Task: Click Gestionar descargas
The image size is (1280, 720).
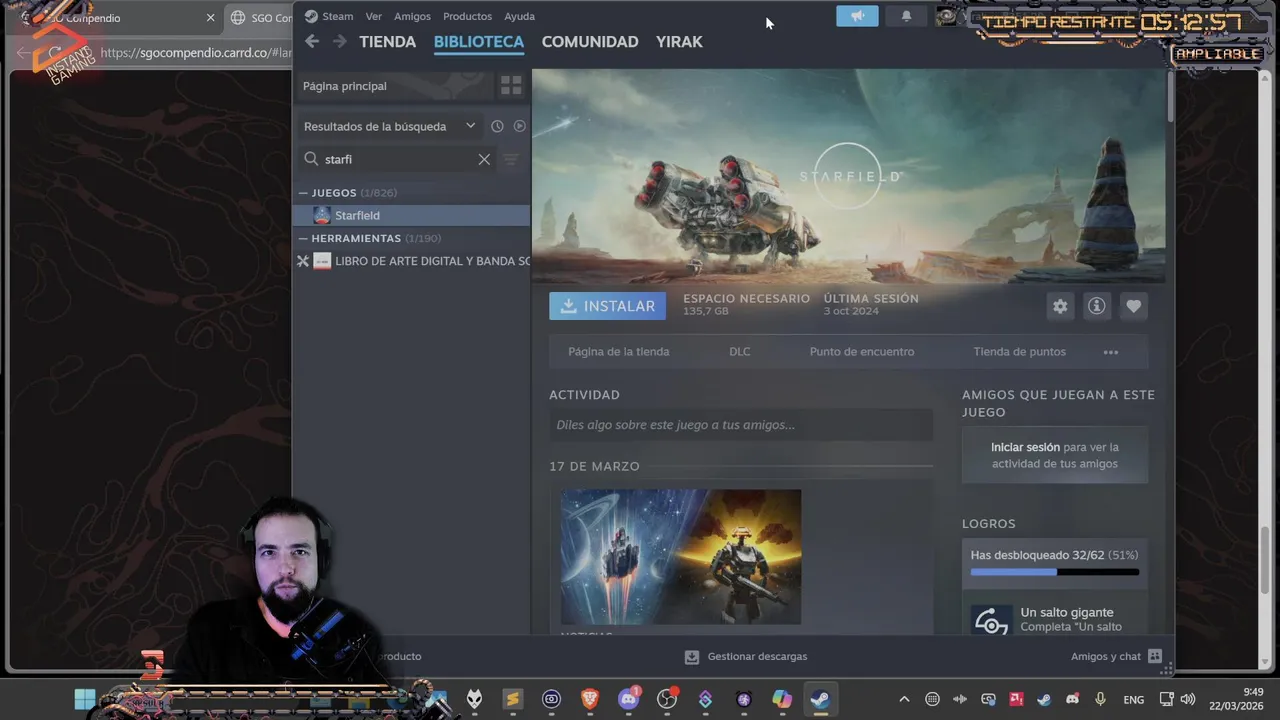Action: (757, 657)
